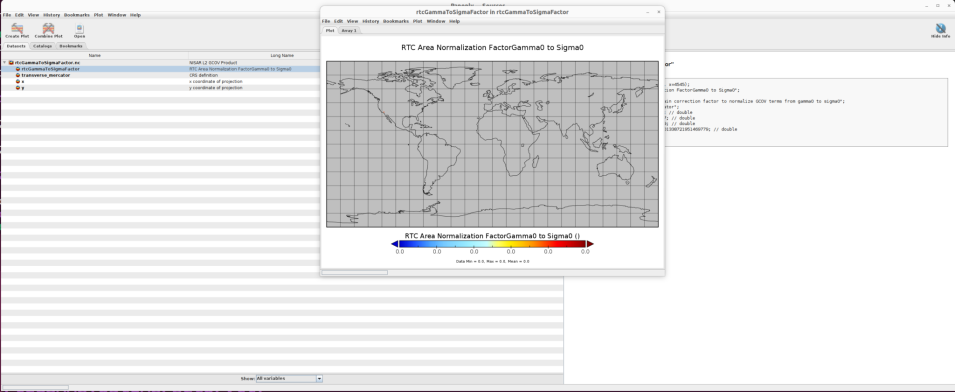Select the rtcGammaToSigmaFactor variable row
The width and height of the screenshot is (955, 392).
(161, 69)
